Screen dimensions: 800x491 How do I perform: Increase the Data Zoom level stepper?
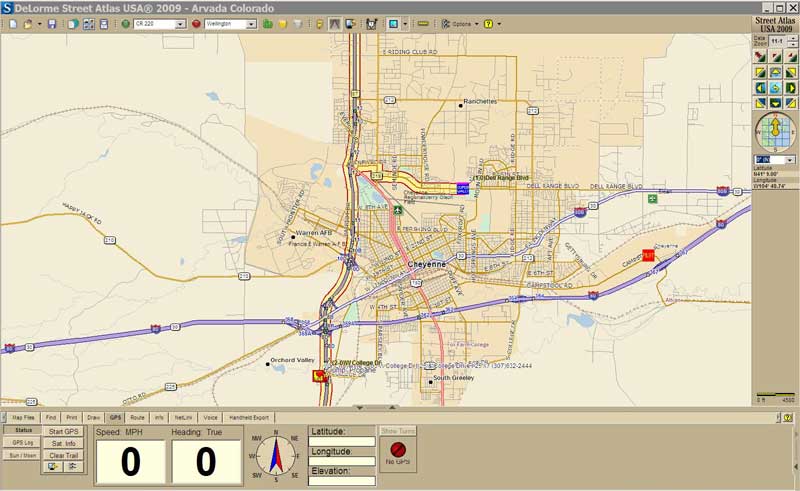click(793, 41)
